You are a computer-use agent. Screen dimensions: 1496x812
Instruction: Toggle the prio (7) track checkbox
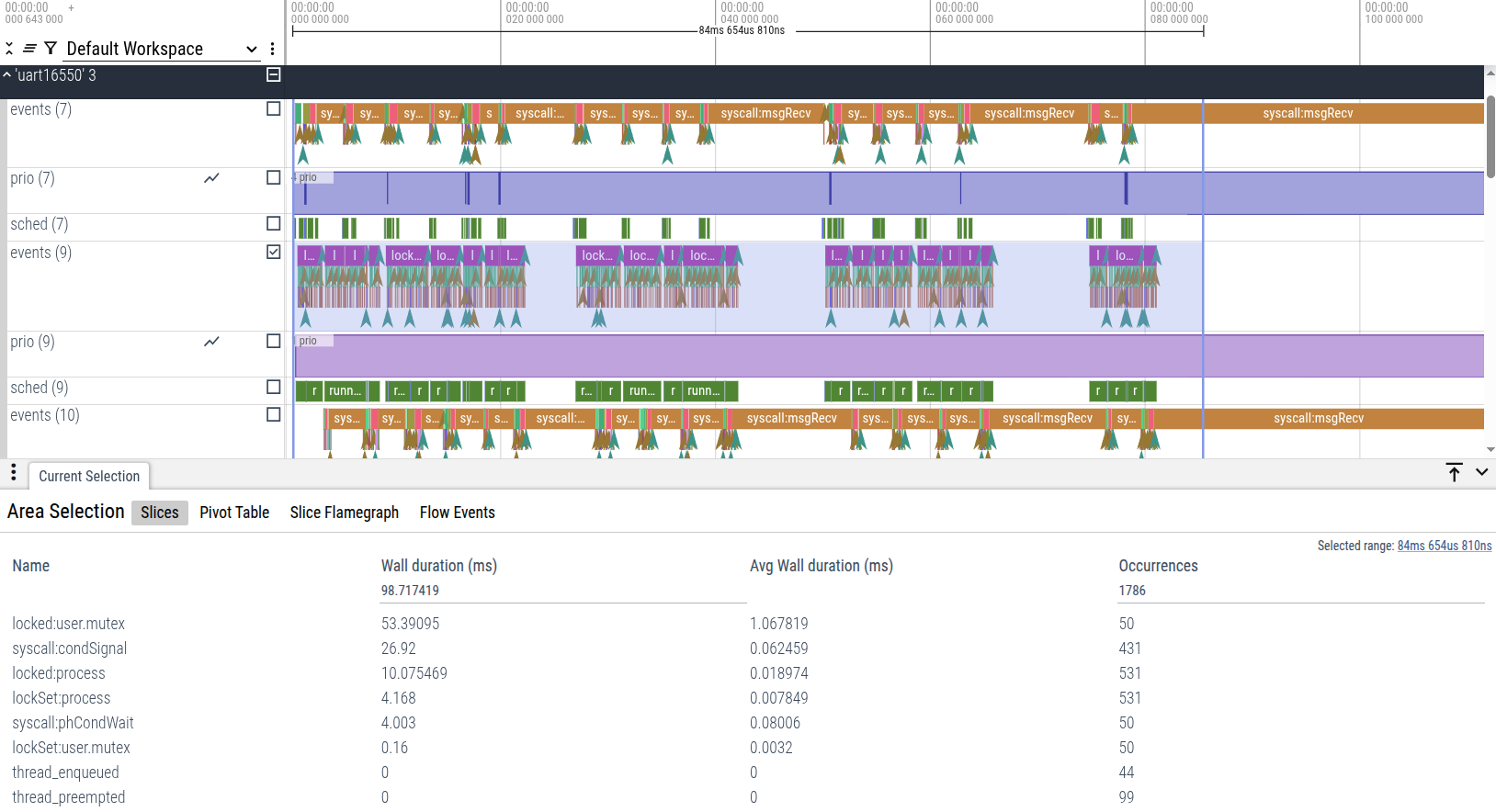tap(274, 178)
